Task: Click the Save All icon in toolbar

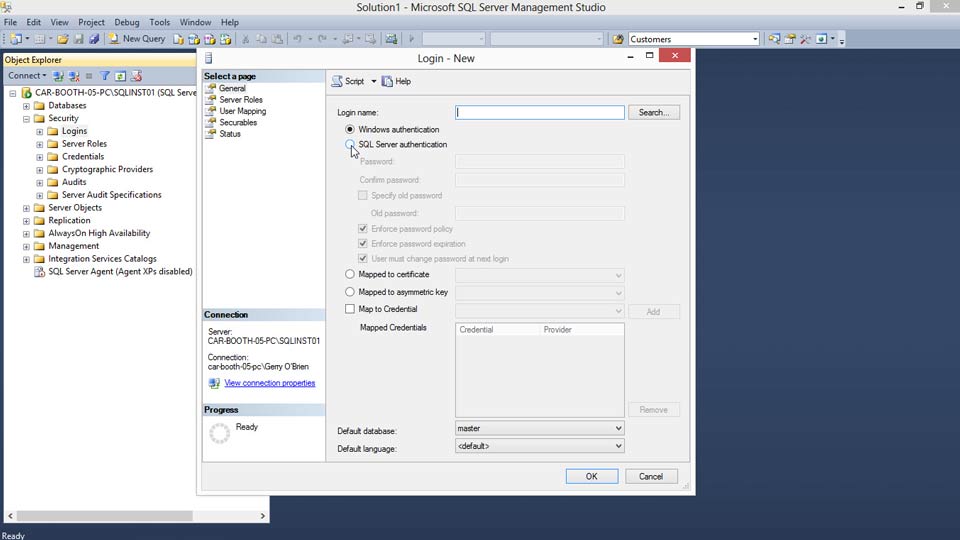Action: point(94,39)
